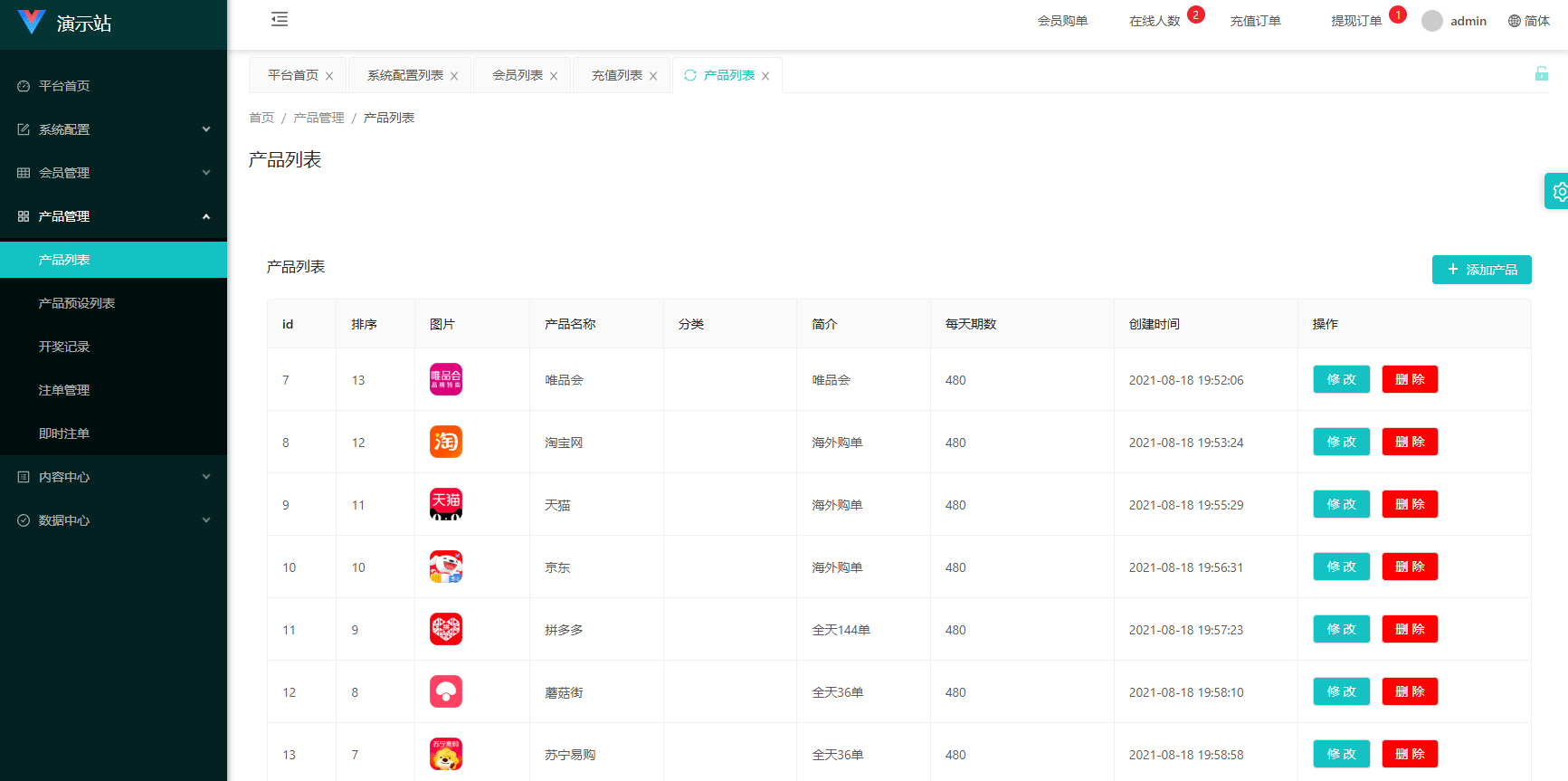The width and height of the screenshot is (1568, 781).
Task: Expand the 系统配置 sidebar menu
Action: [x=113, y=129]
